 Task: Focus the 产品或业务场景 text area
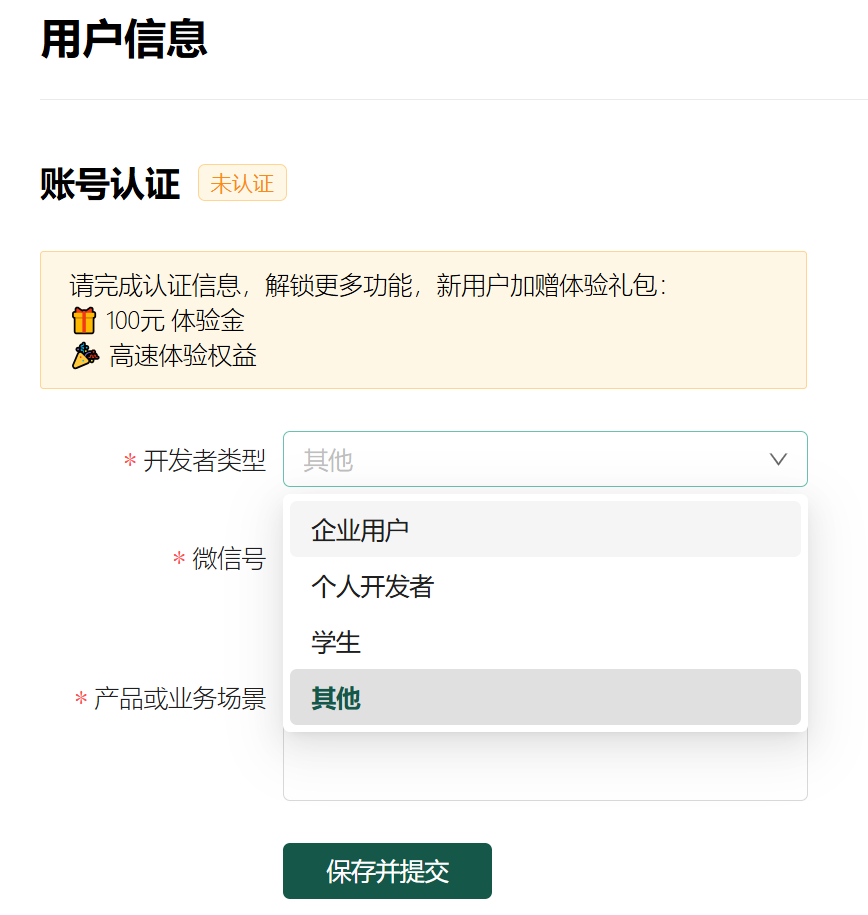[x=545, y=766]
